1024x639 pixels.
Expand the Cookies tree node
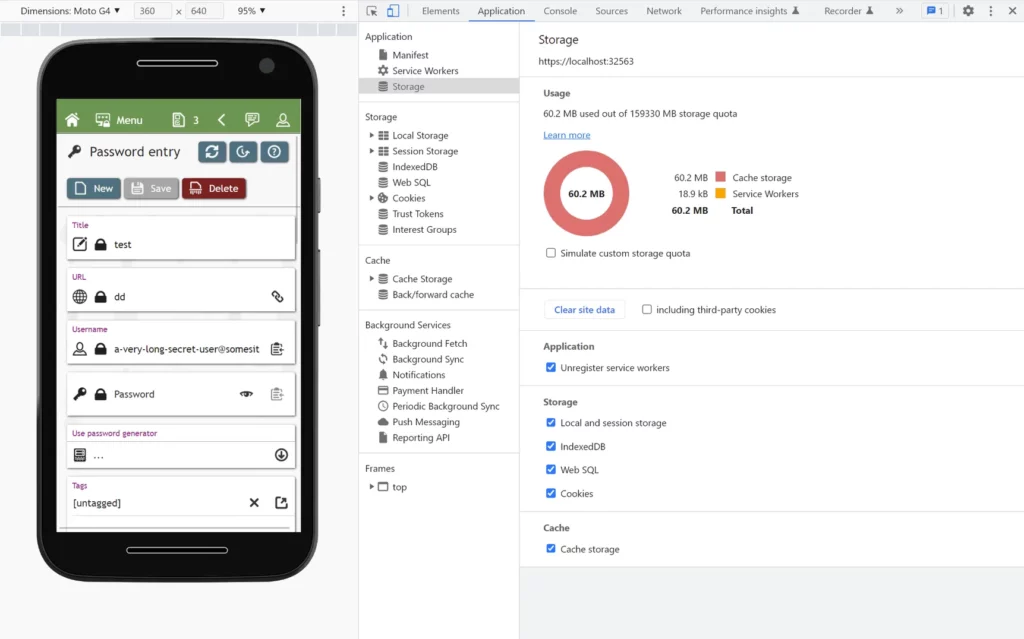point(372,198)
